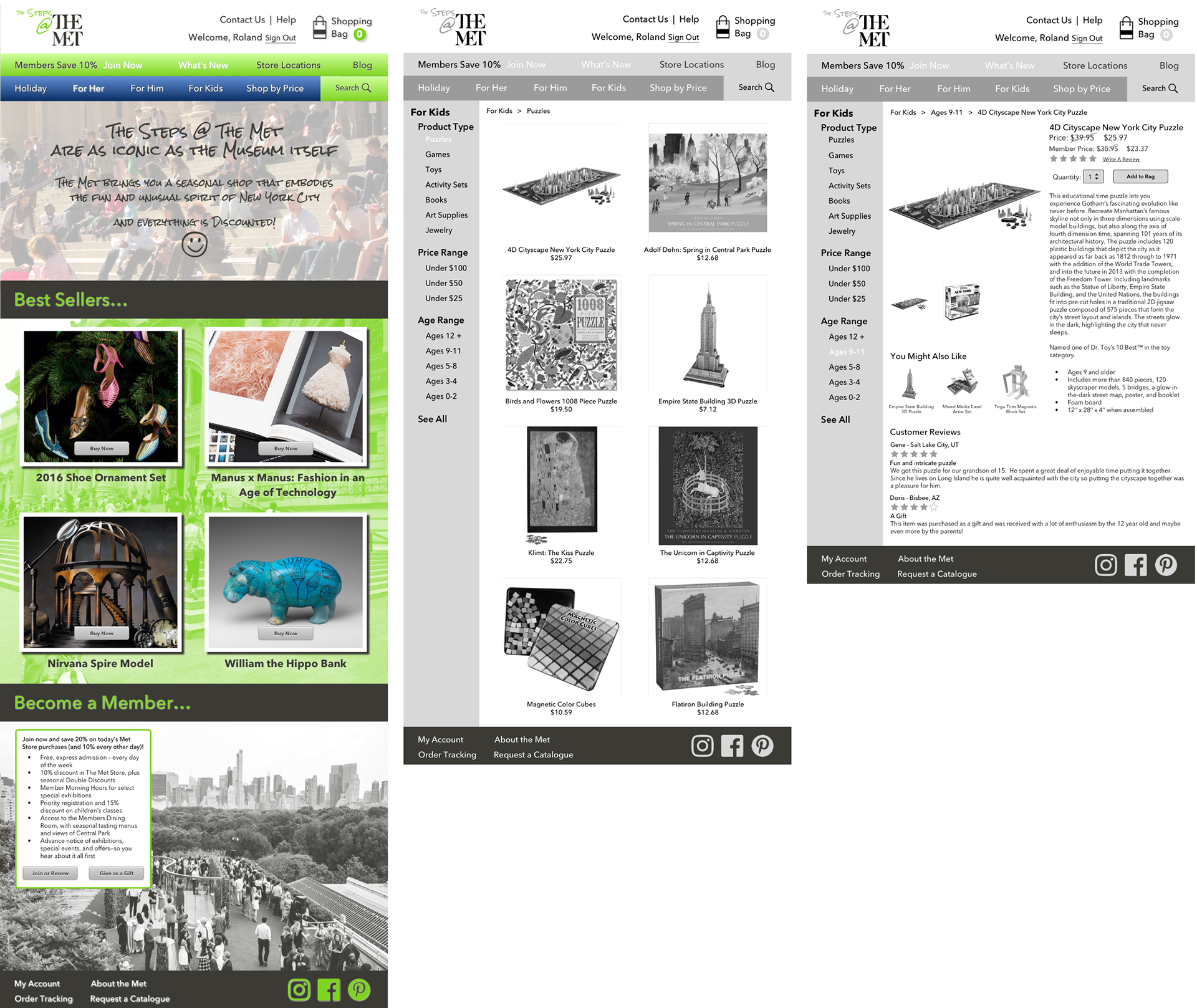
Task: Click the green Search magnifier on home page
Action: (367, 88)
